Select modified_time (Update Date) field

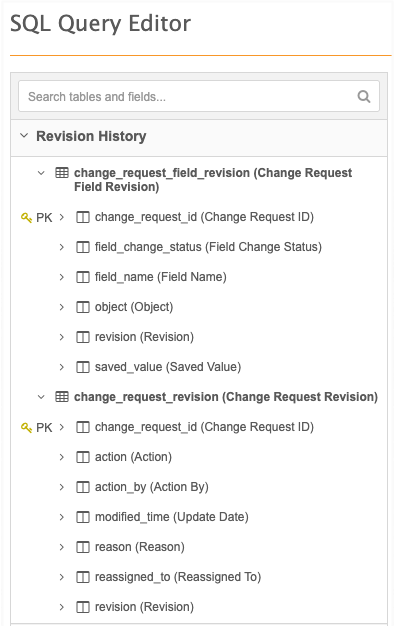click(172, 517)
